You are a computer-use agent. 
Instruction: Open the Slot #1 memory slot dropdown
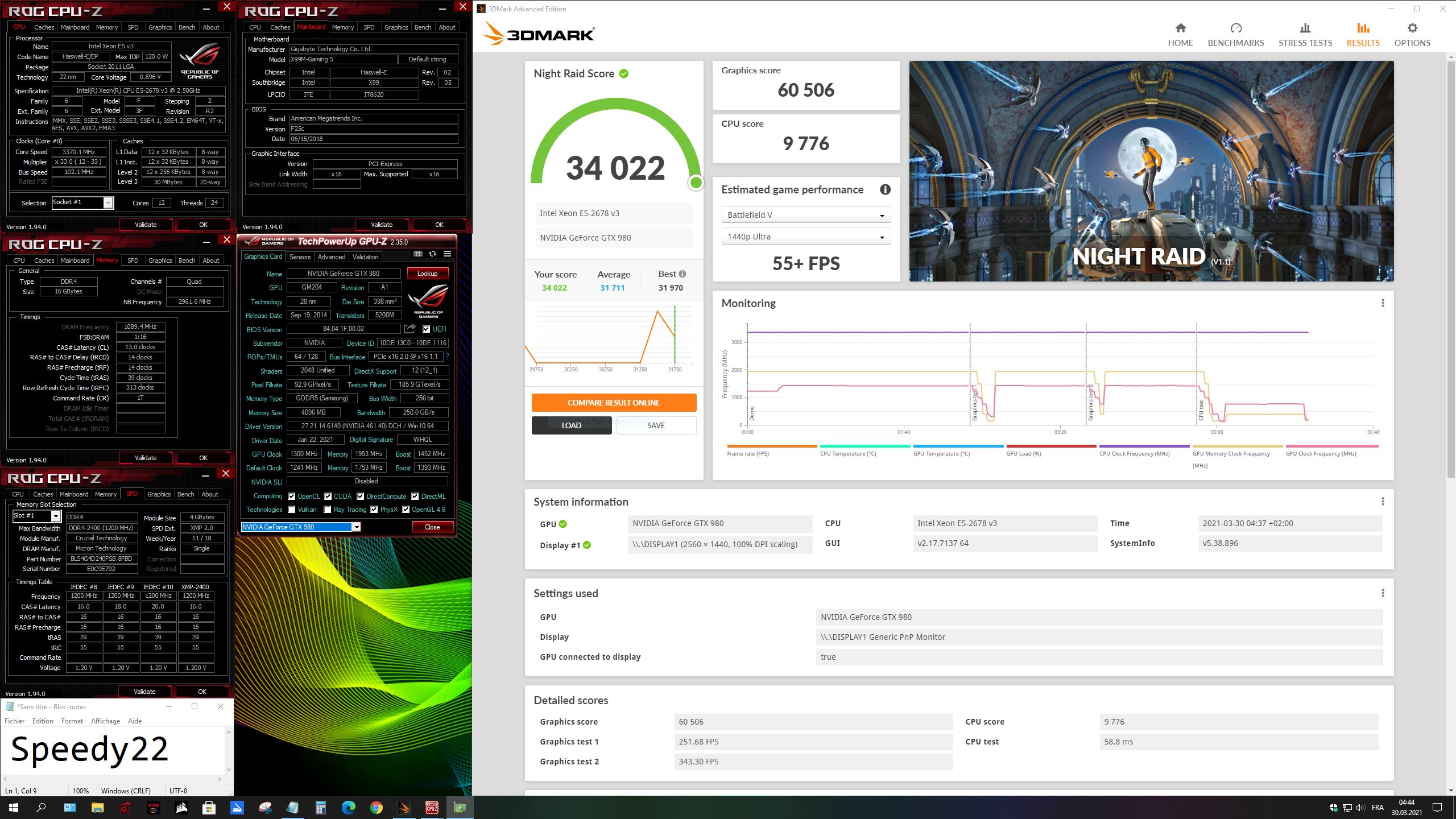[56, 516]
